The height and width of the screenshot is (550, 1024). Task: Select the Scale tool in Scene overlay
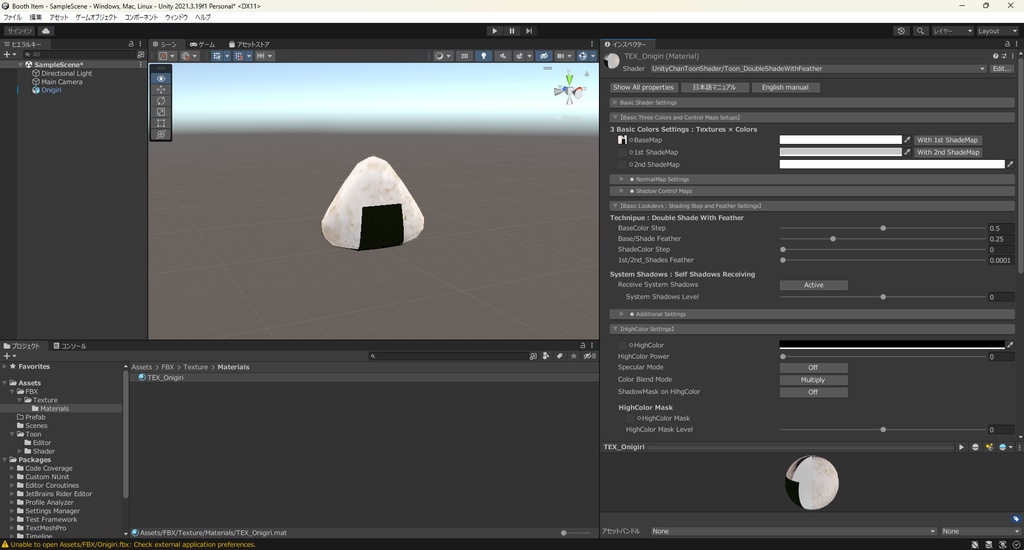[161, 112]
